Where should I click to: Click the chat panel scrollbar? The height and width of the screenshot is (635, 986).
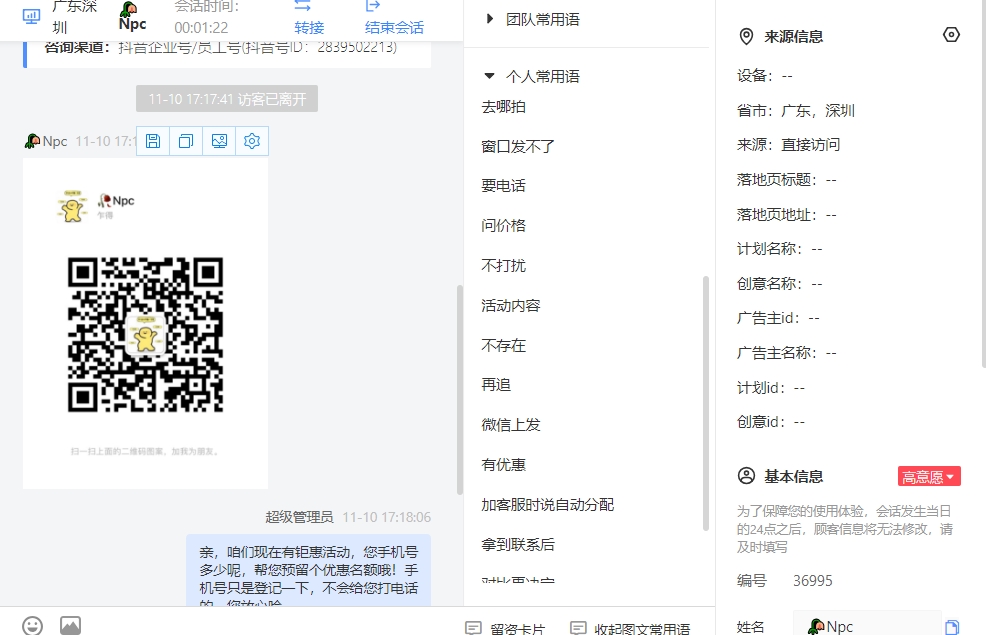click(x=460, y=390)
